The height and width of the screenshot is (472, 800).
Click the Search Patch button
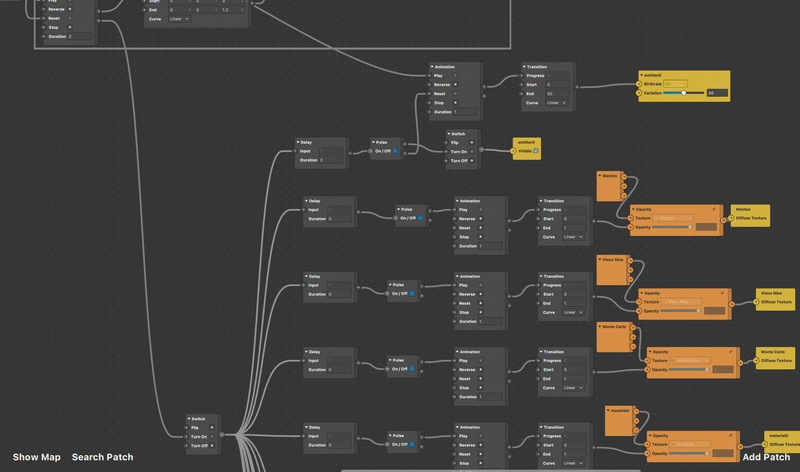(x=103, y=457)
